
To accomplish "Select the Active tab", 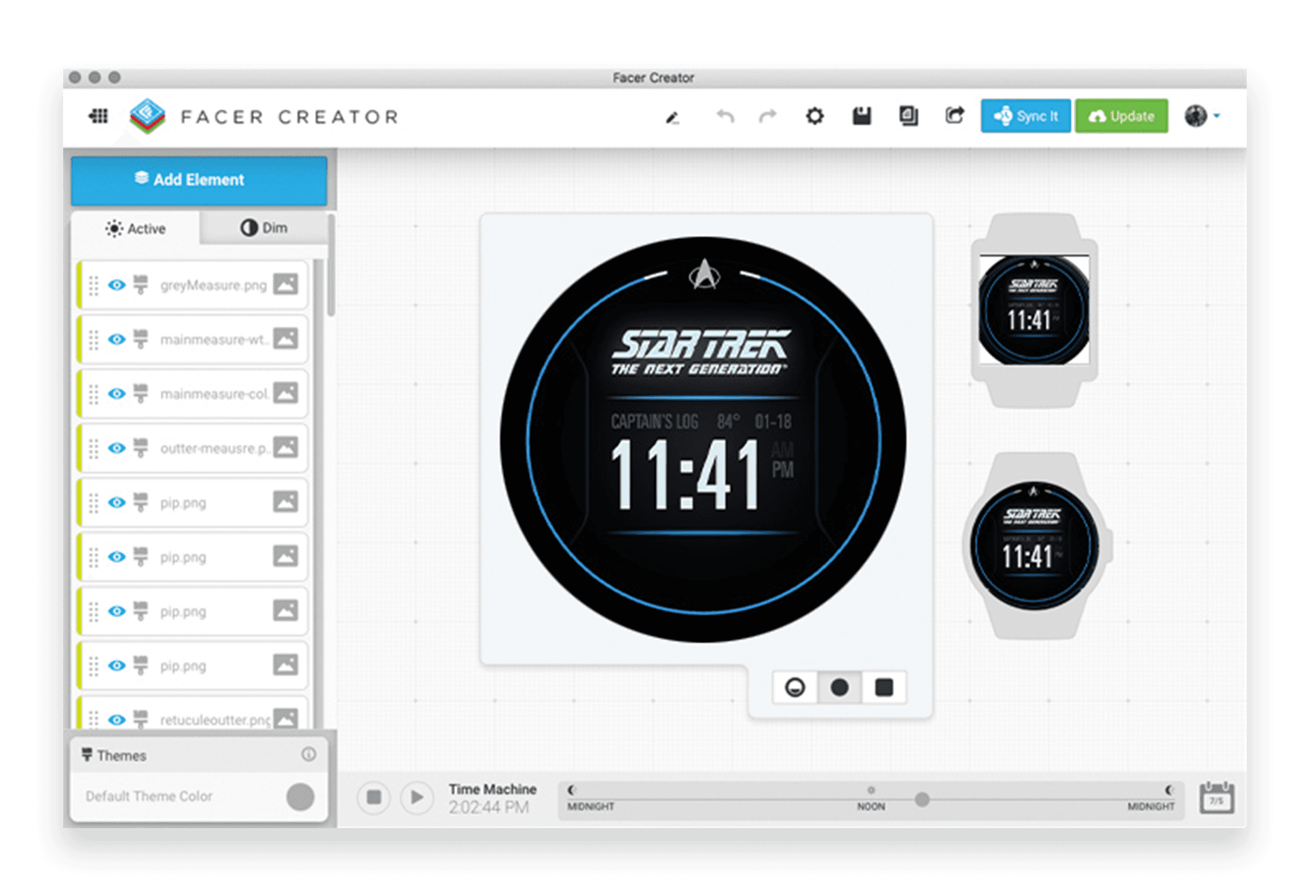I will coord(134,229).
